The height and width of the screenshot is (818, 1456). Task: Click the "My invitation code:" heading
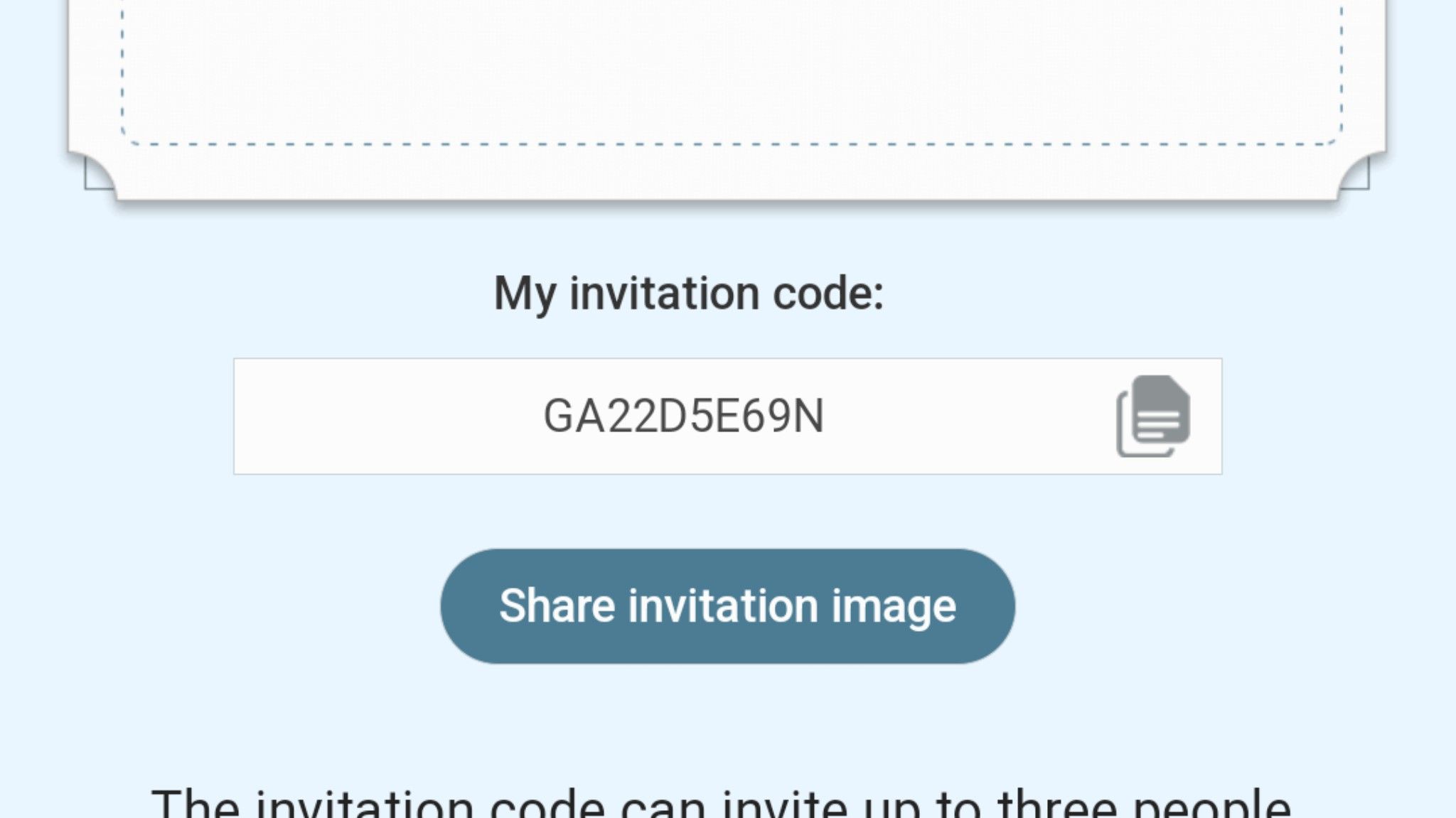coord(688,293)
